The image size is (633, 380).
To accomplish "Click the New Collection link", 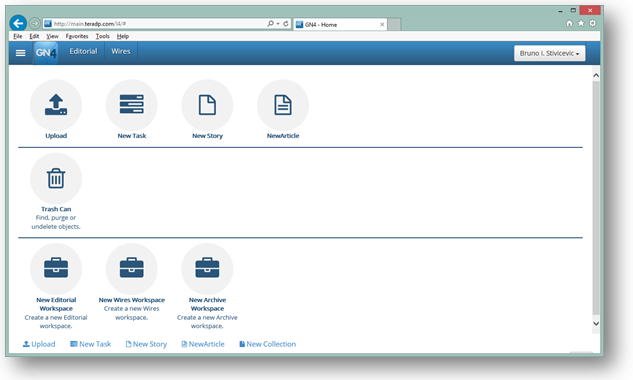I will (268, 344).
